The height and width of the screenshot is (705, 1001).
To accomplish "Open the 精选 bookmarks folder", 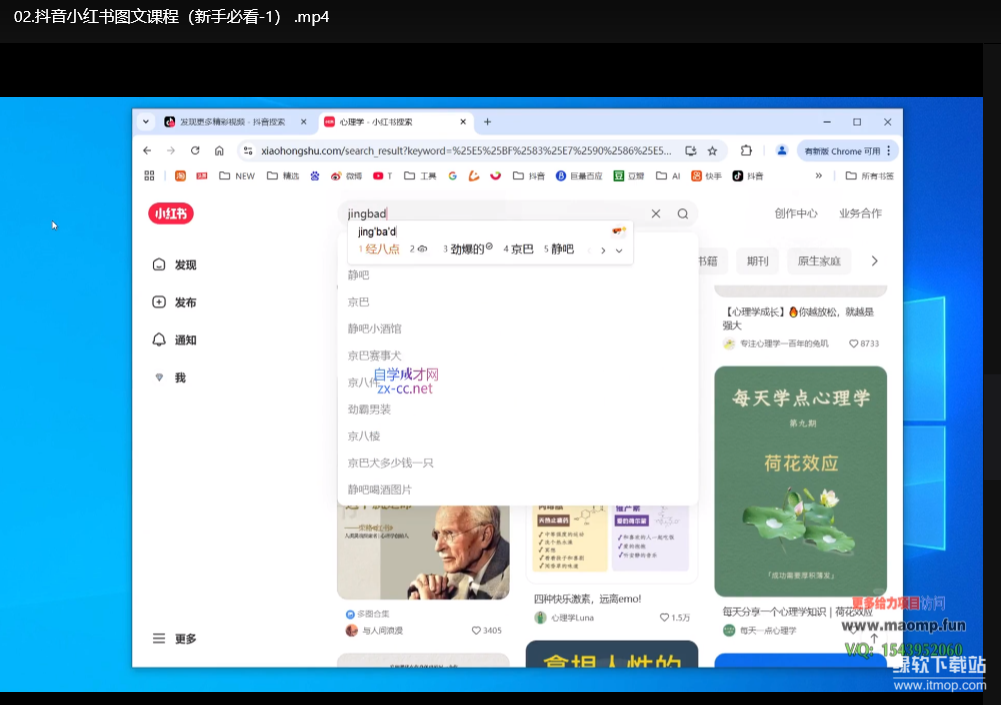I will [283, 176].
